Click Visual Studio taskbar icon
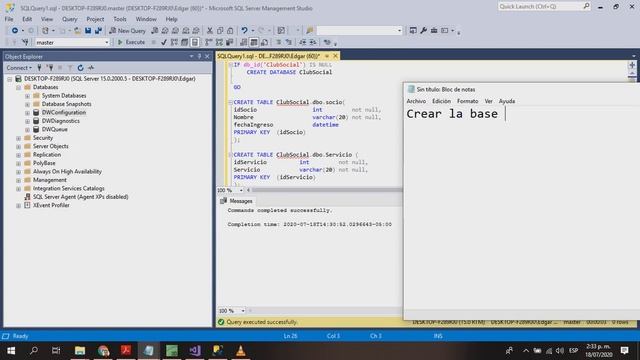Viewport: 640px width, 360px height. (195, 351)
